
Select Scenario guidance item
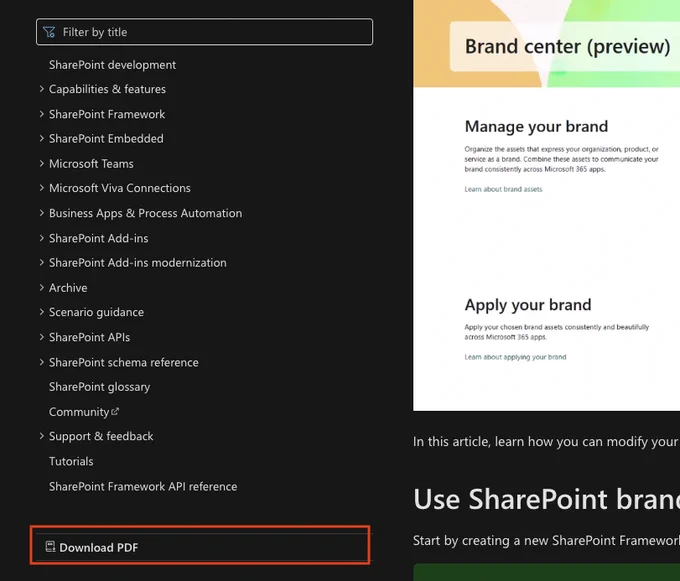tap(96, 312)
